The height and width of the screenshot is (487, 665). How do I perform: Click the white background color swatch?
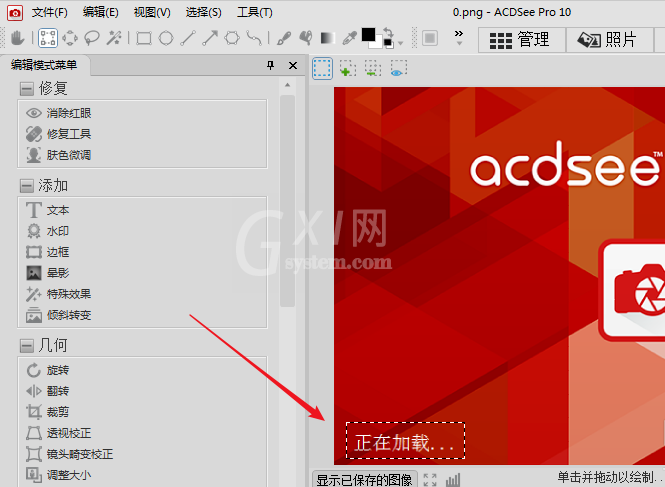(377, 44)
